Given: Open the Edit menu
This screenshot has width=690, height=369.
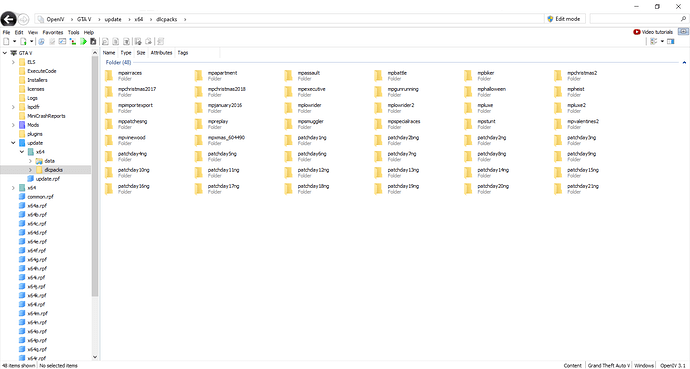Looking at the screenshot, I should [x=19, y=32].
